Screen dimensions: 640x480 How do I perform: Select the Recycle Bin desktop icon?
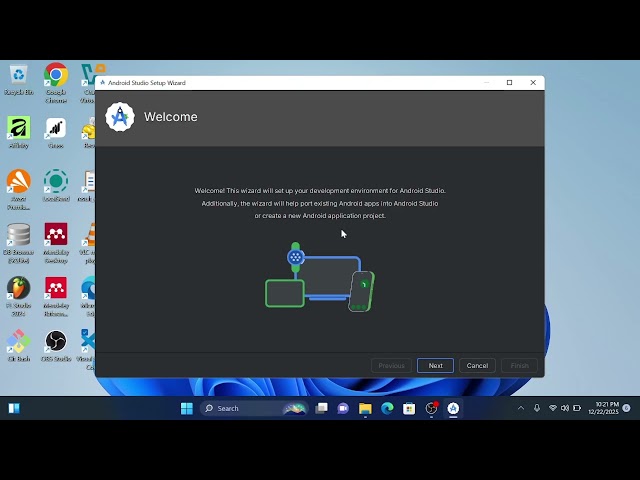tap(19, 80)
